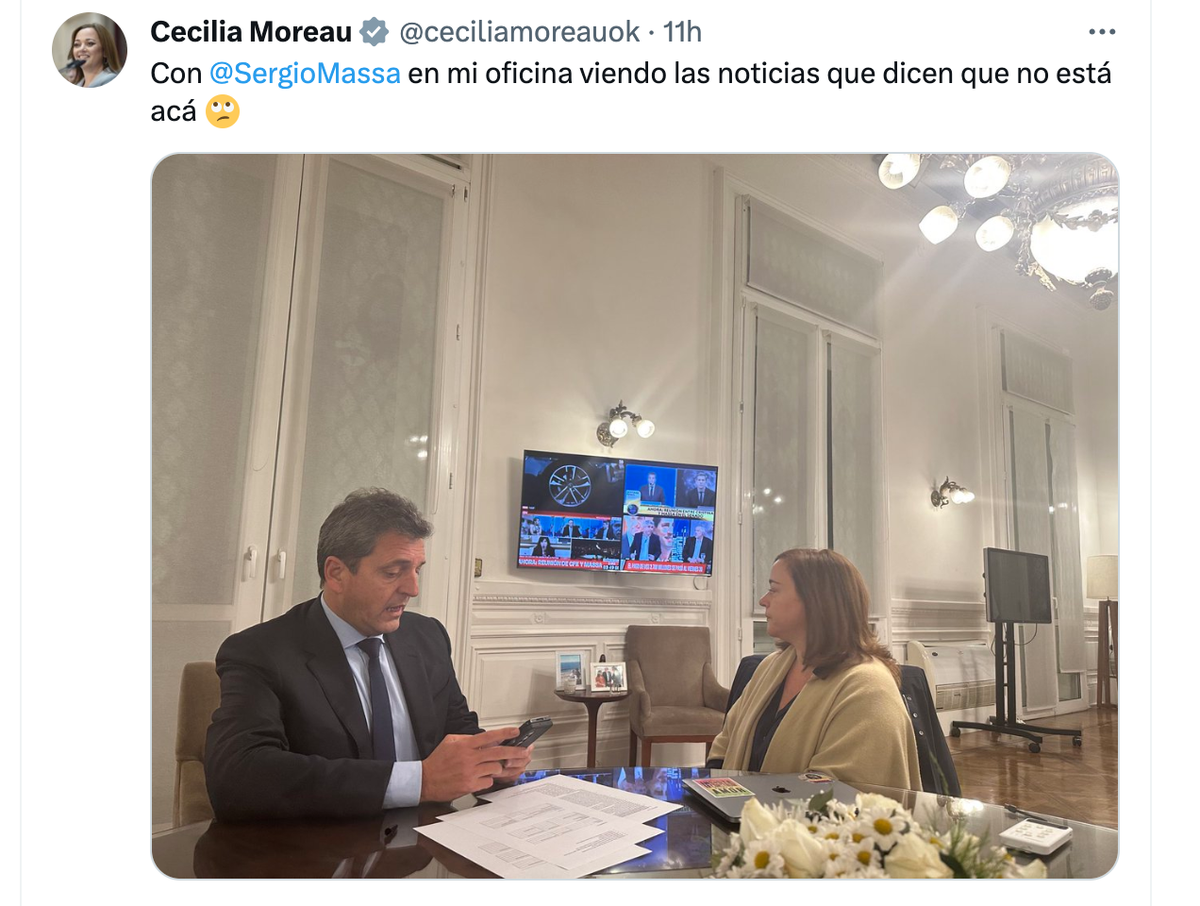The height and width of the screenshot is (906, 1200).
Task: Click the Cecilia Moreau display name
Action: [x=251, y=32]
